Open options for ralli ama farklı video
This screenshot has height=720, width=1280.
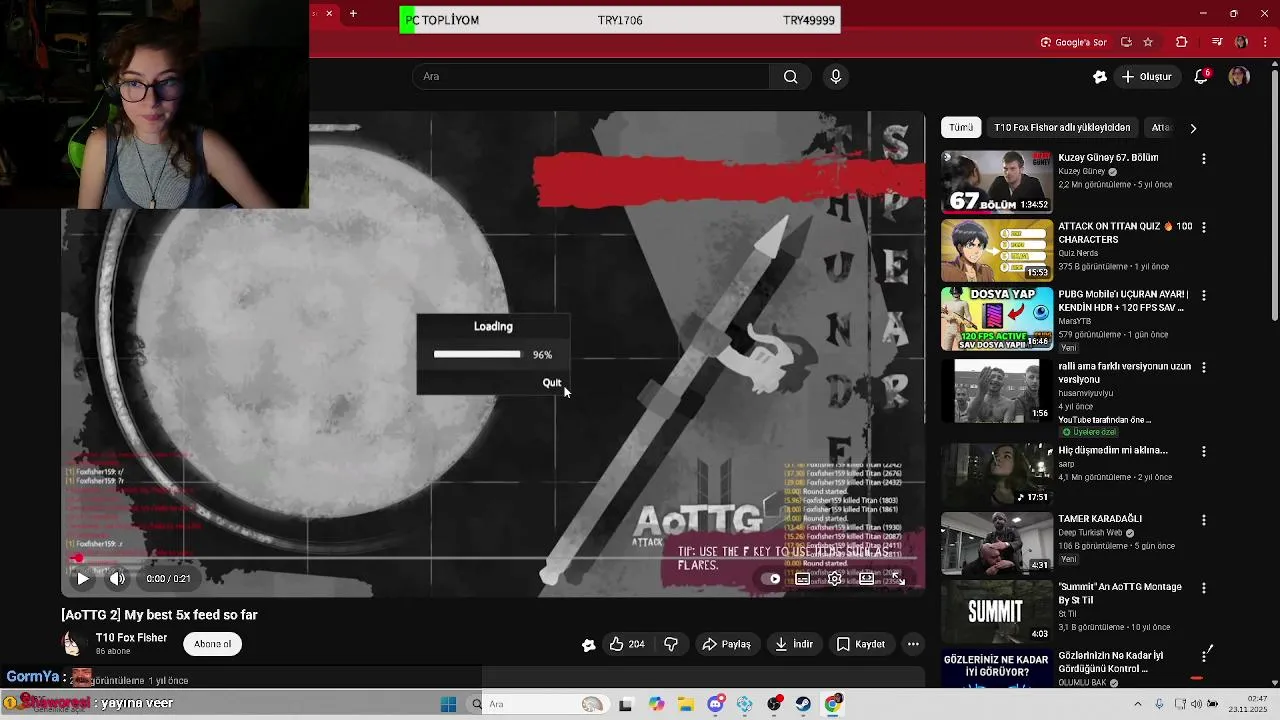pos(1204,368)
